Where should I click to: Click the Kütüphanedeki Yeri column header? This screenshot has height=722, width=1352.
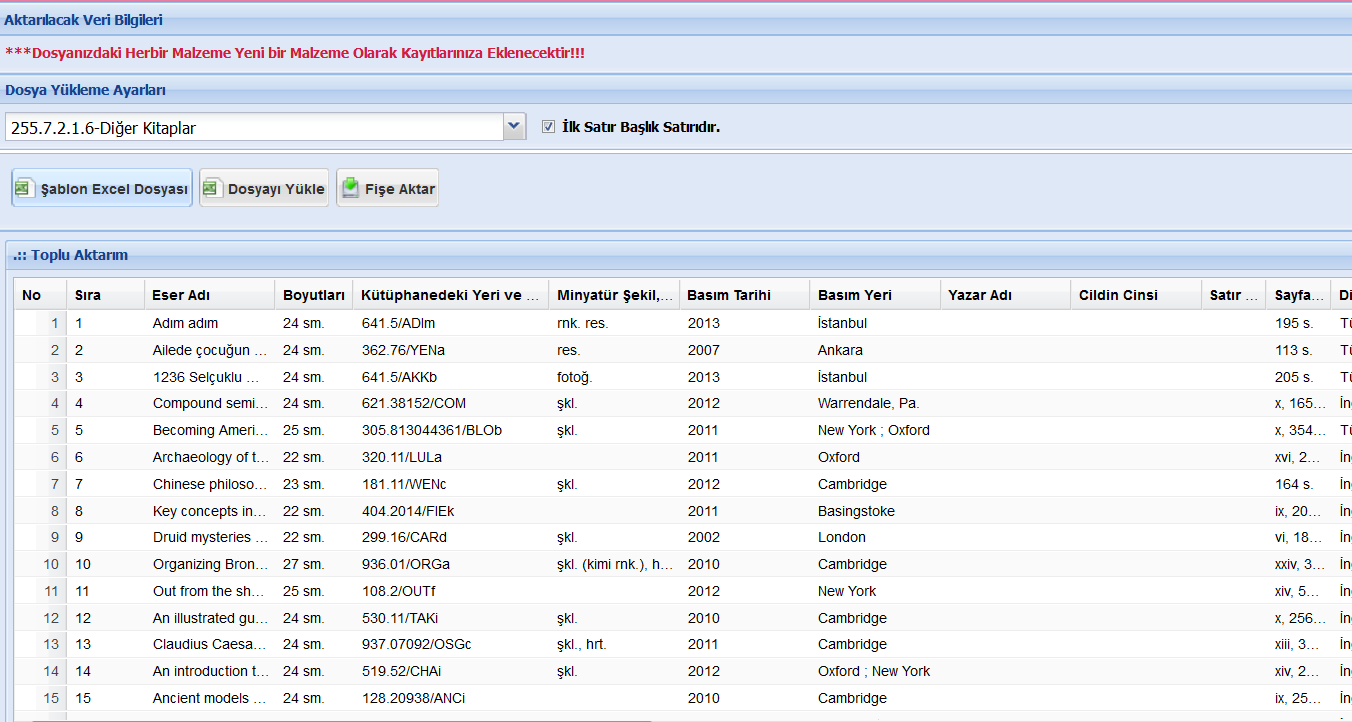(x=451, y=295)
